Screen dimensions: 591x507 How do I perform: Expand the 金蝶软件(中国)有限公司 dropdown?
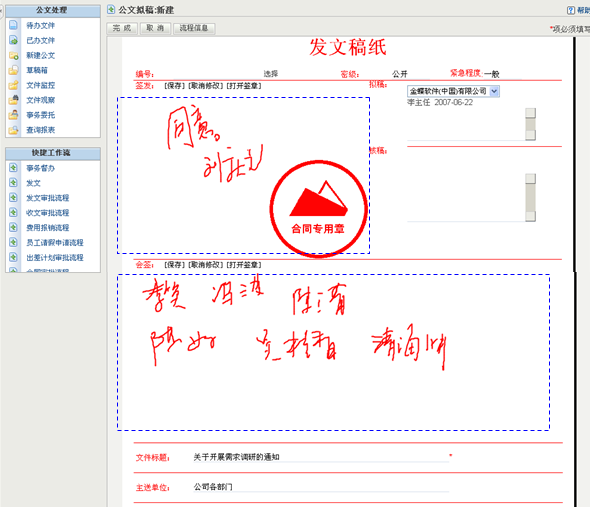[x=494, y=91]
